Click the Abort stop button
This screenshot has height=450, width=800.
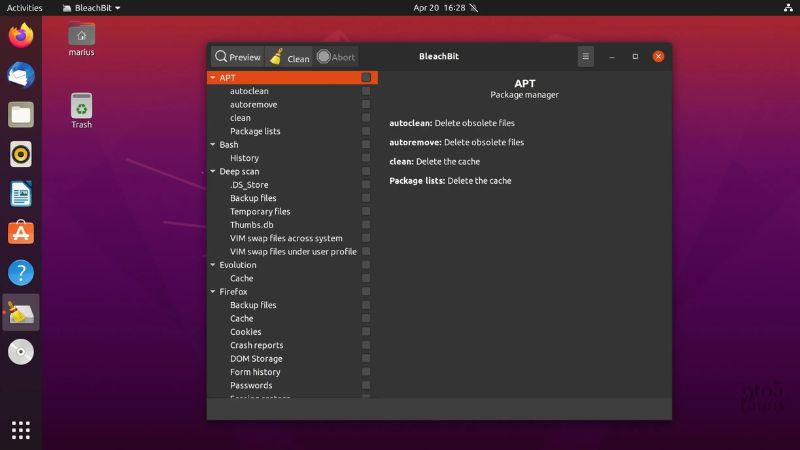tap(336, 57)
